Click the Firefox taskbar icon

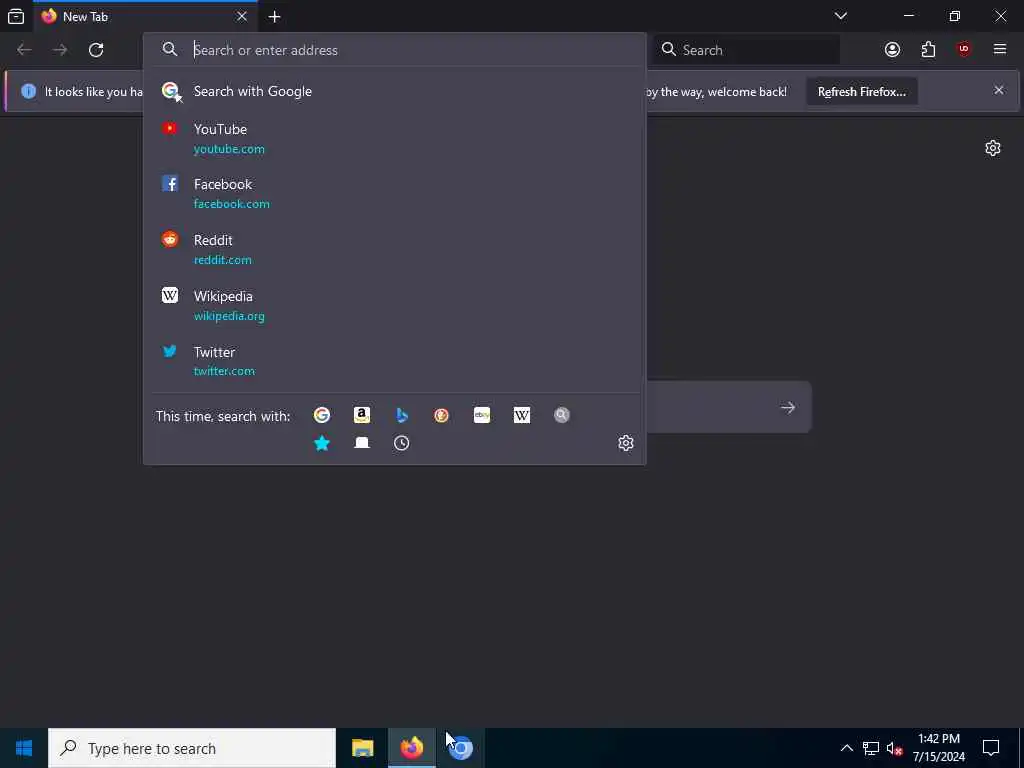coord(411,748)
